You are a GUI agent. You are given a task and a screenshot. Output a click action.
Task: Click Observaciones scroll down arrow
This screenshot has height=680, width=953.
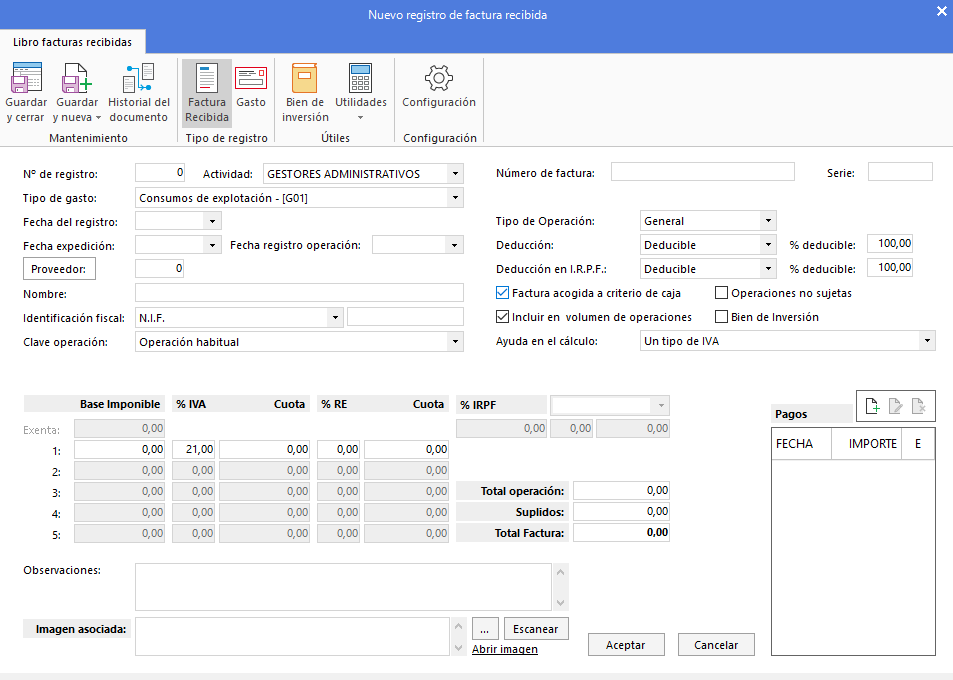pos(560,603)
